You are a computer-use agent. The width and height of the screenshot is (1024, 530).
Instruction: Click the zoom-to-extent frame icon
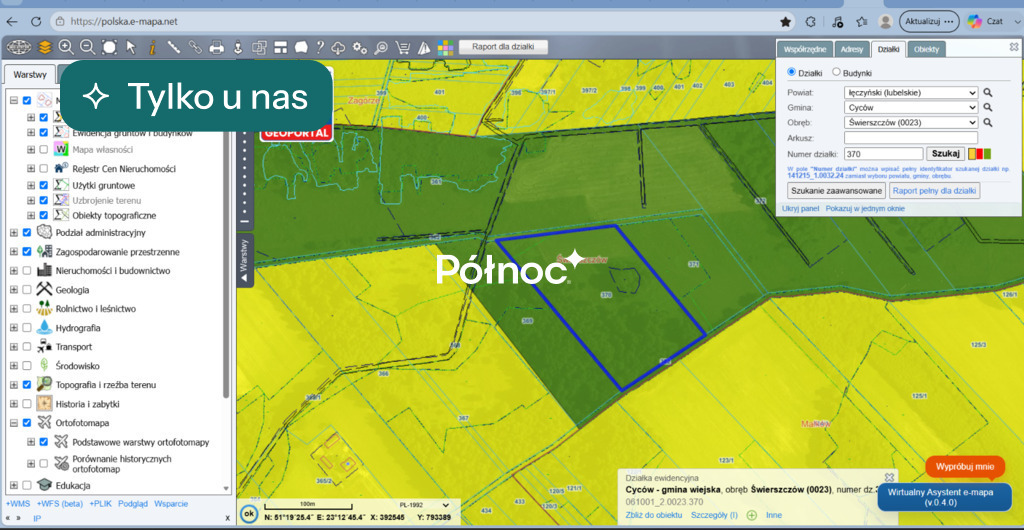(x=109, y=47)
